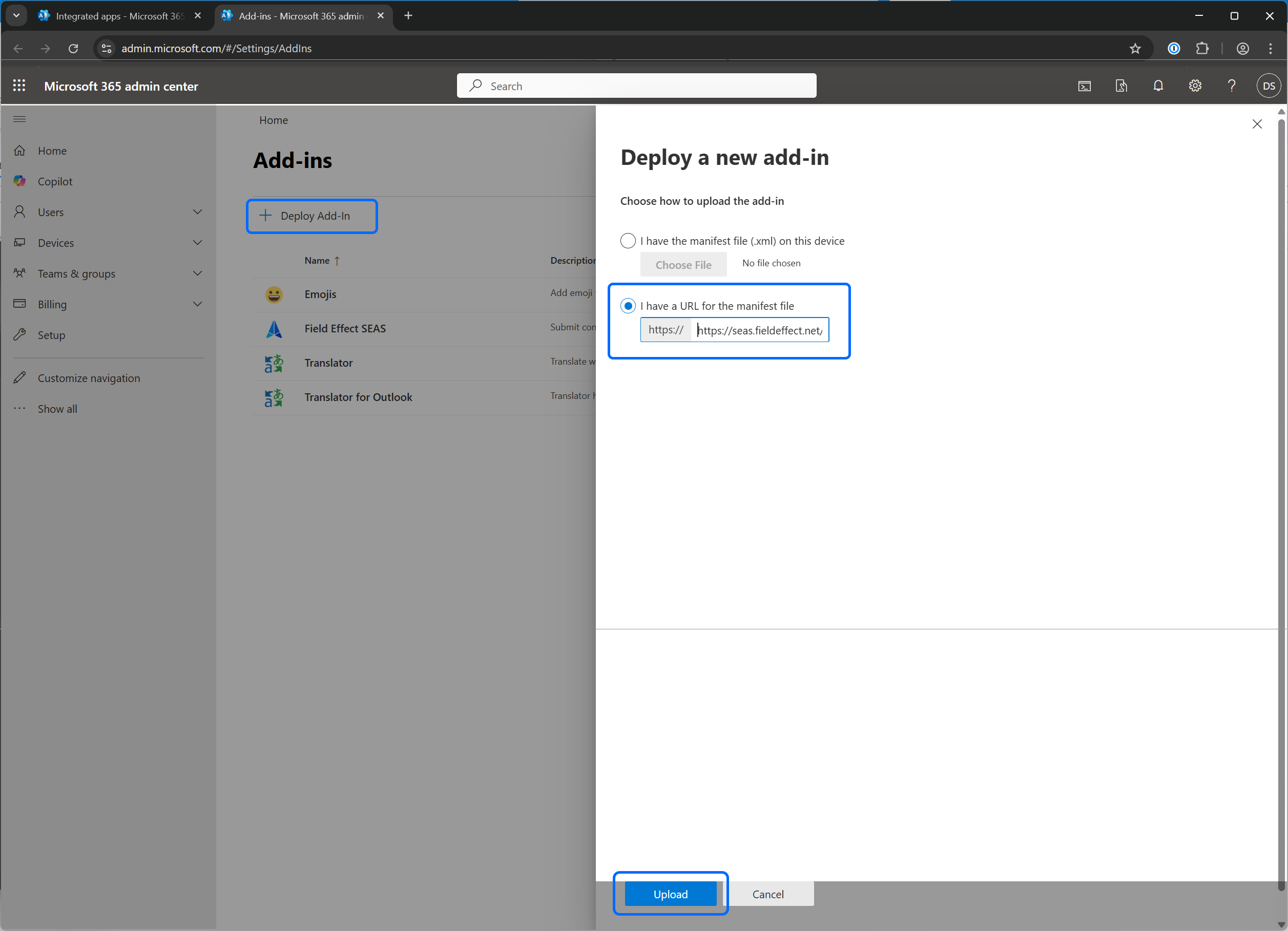The width and height of the screenshot is (1288, 931).
Task: Click the blue Upload button
Action: coord(670,894)
